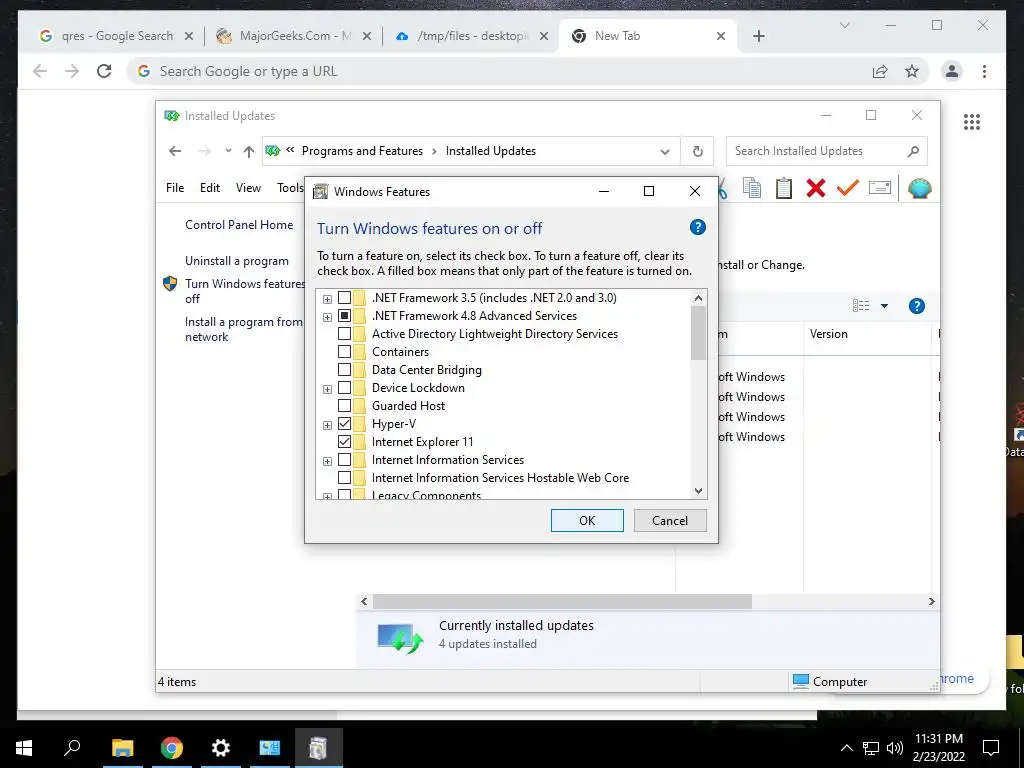Toggle .NET Framework 4.8 Advanced Services checkbox
Image resolution: width=1024 pixels, height=768 pixels.
tap(344, 316)
